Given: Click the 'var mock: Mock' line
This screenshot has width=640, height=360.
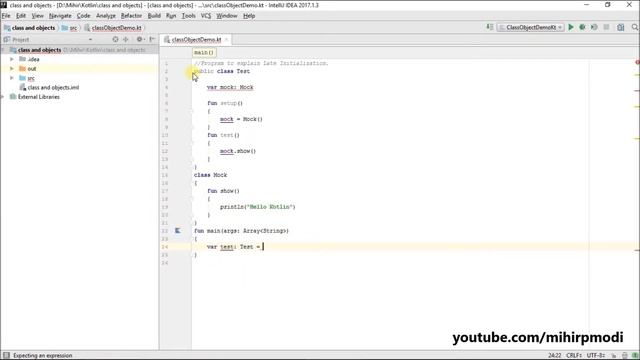Looking at the screenshot, I should pos(230,87).
